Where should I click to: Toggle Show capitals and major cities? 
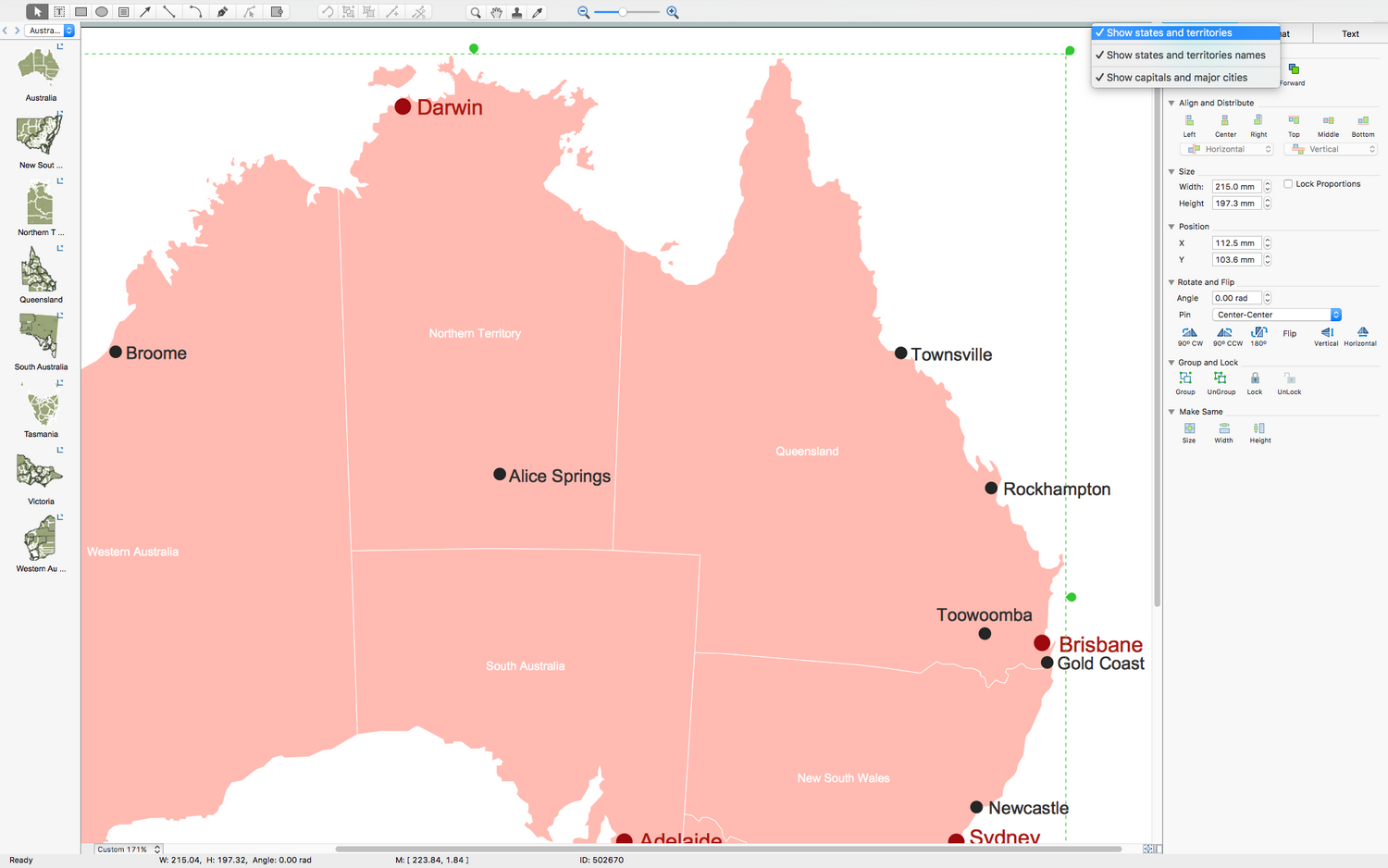point(1185,78)
